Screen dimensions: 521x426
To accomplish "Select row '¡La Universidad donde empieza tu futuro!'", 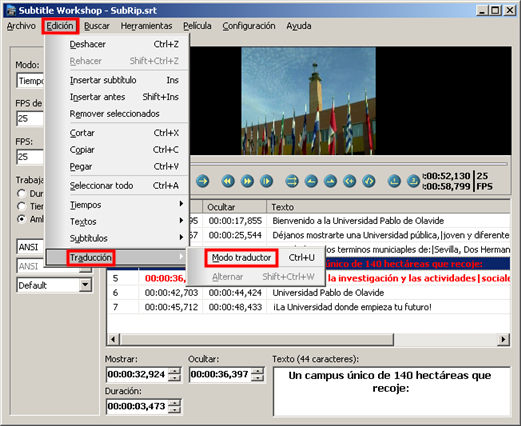I will point(308,307).
